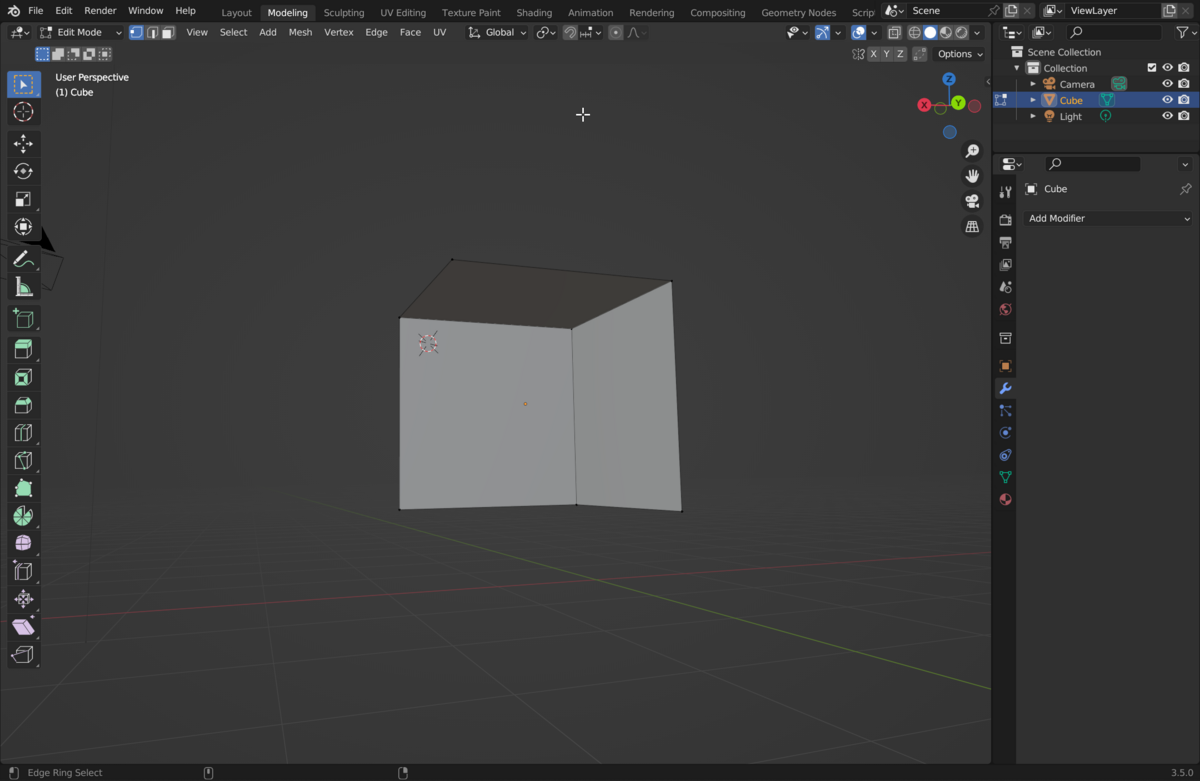Screen dimensions: 1200x781
Task: Toggle show gizmo button
Action: point(823,32)
